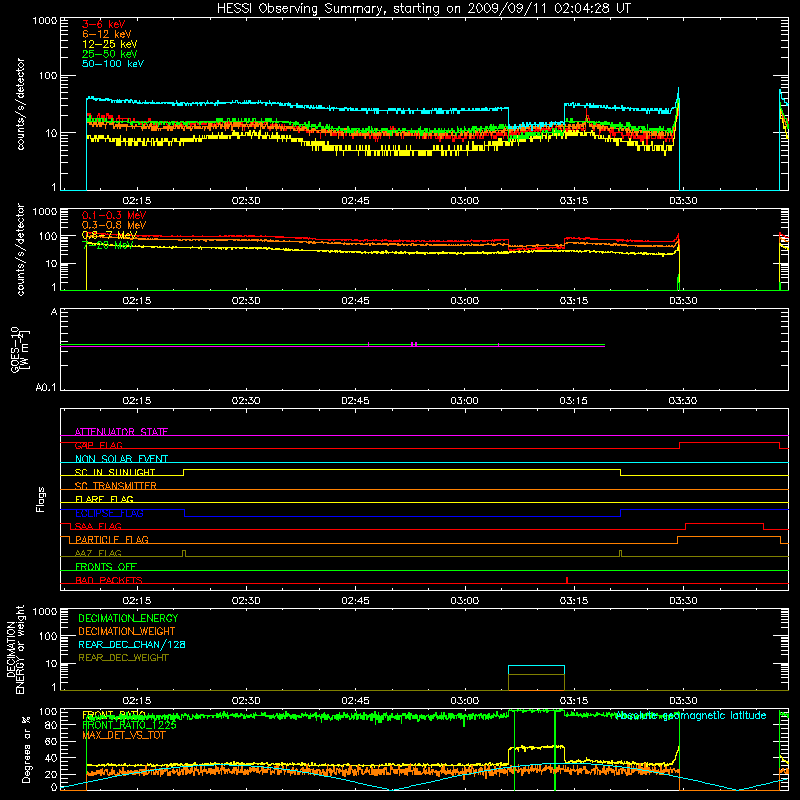Click the MAX_DET_VS_TOT legend label
Screen dimensions: 800x800
(x=124, y=735)
